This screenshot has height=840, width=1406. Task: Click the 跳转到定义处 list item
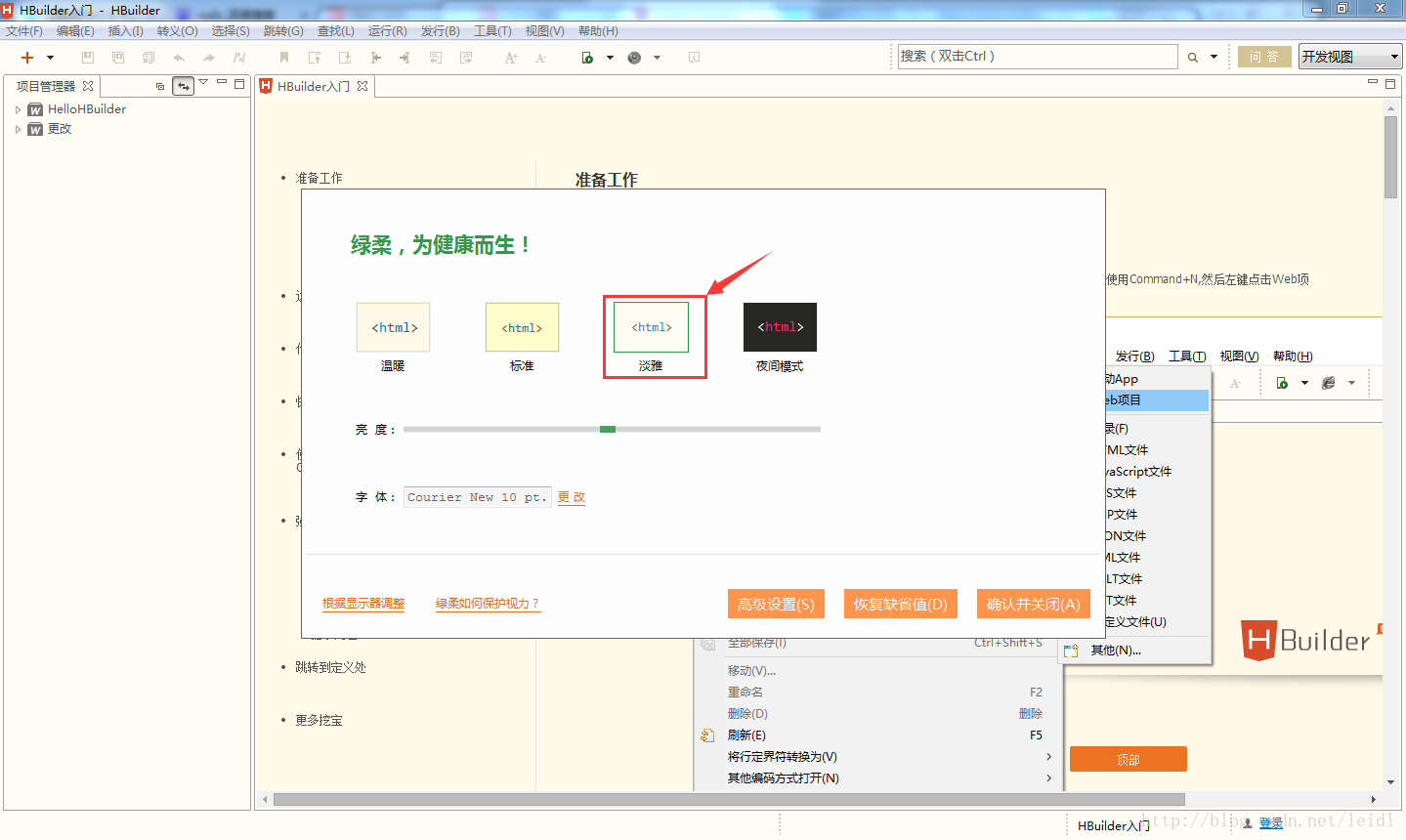pyautogui.click(x=330, y=667)
